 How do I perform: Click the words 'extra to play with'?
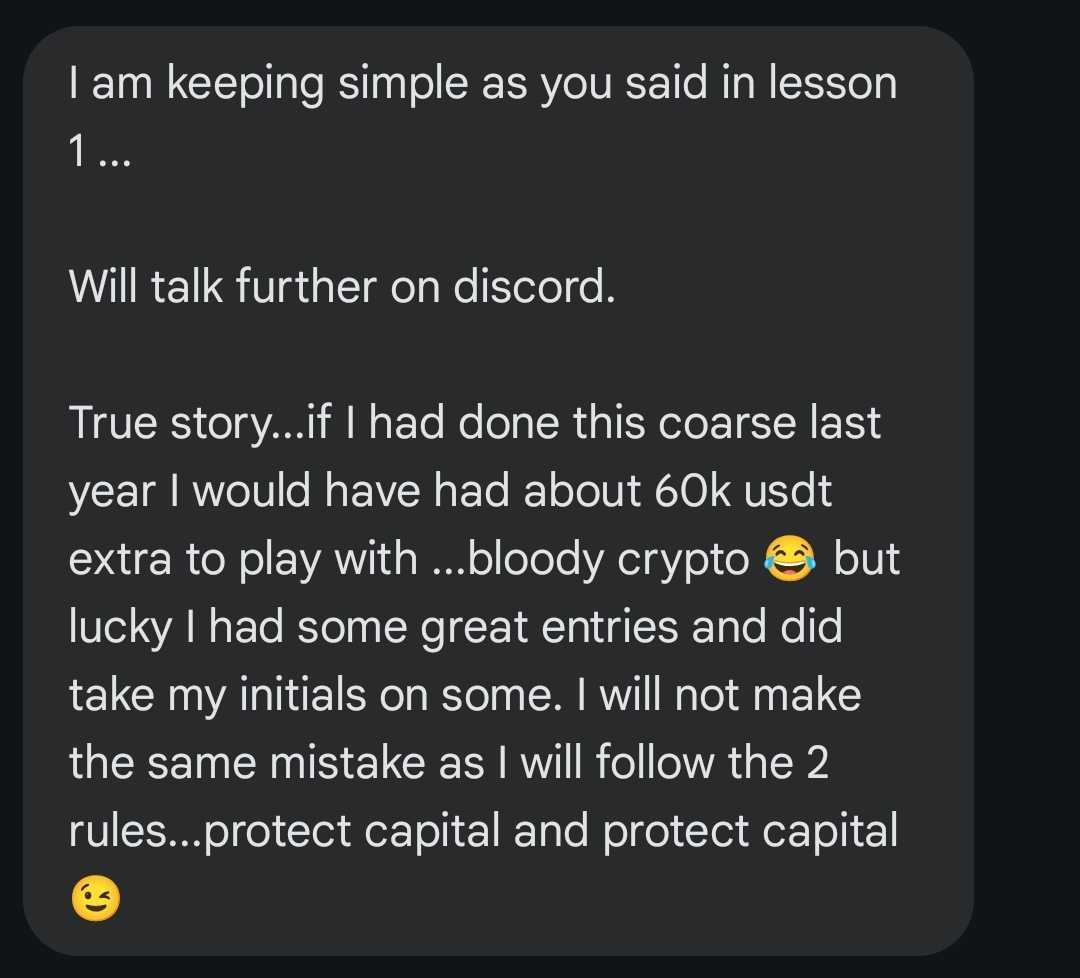point(243,559)
